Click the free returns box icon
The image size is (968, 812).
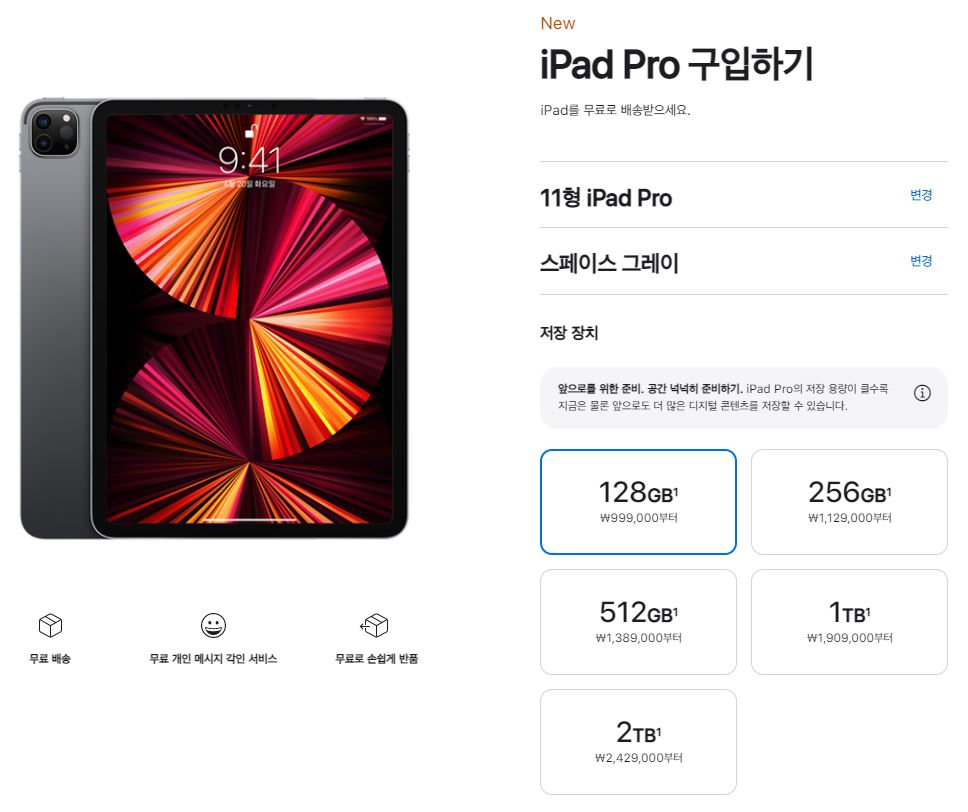click(375, 626)
